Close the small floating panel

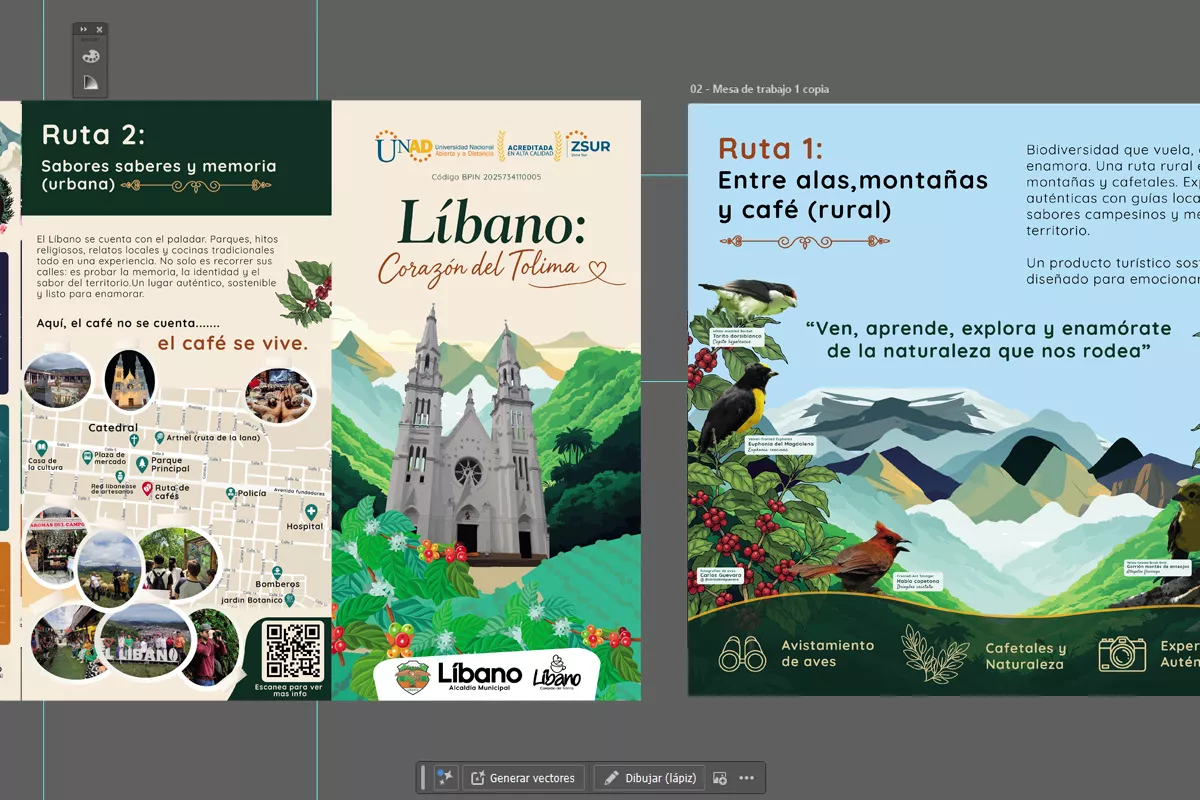(99, 30)
